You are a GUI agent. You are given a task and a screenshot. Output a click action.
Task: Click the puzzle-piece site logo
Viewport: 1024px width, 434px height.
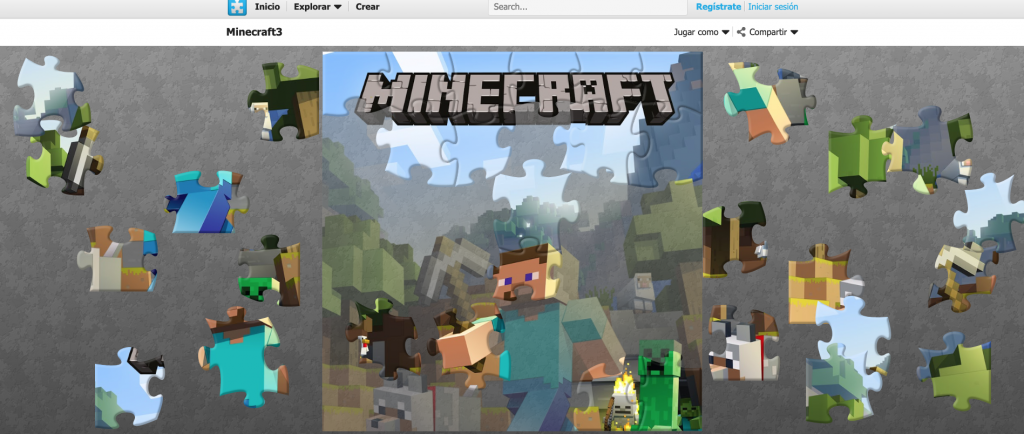point(236,7)
